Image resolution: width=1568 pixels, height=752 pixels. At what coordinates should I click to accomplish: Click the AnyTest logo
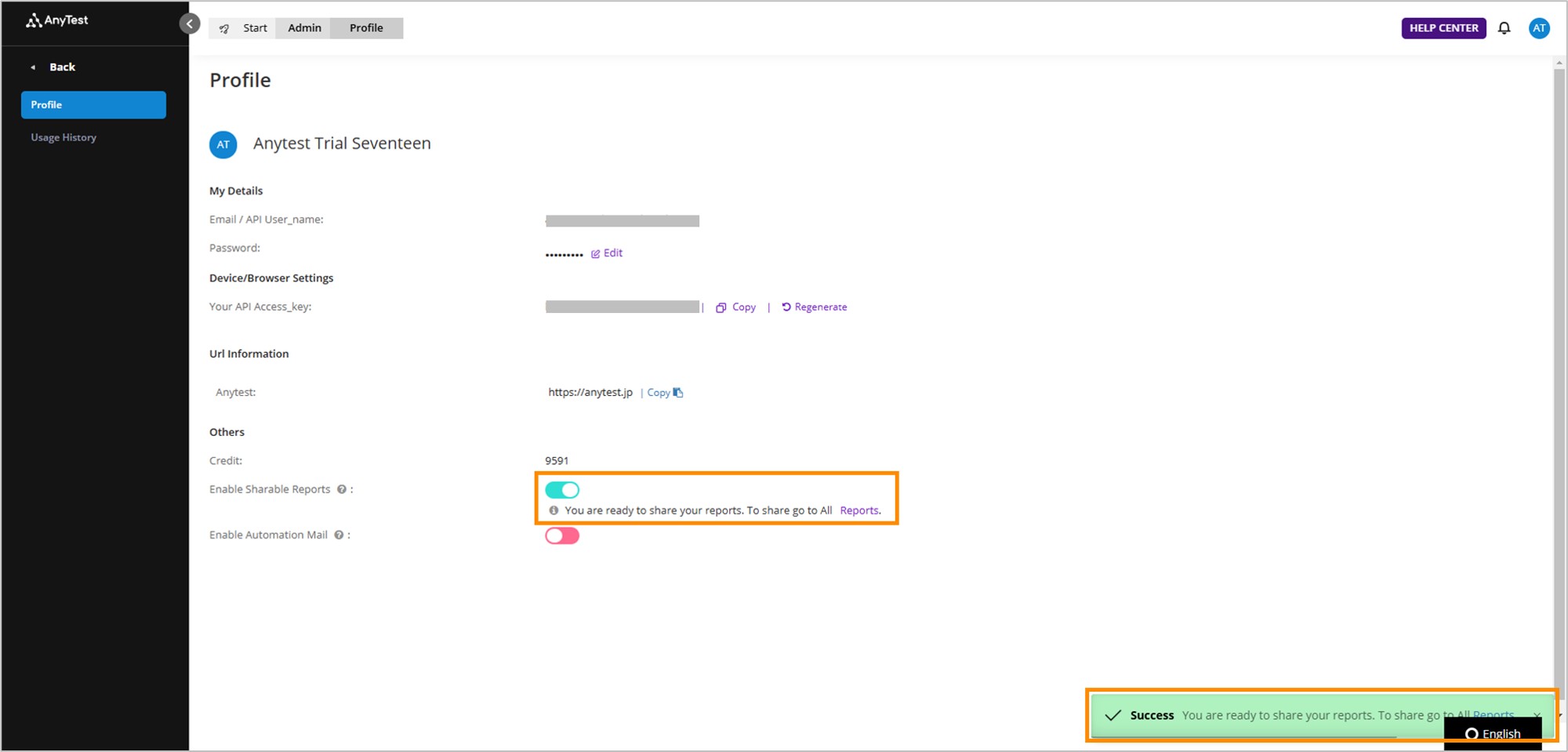tap(57, 20)
